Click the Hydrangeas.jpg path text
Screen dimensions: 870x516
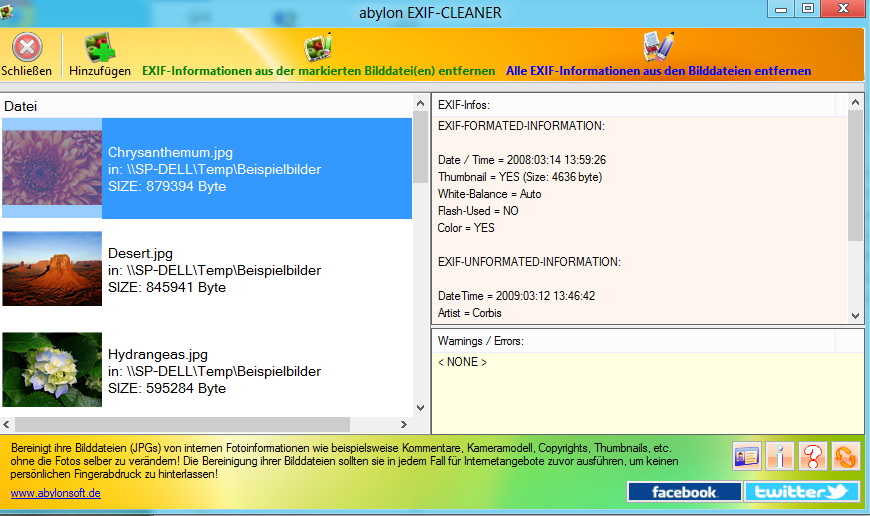214,372
